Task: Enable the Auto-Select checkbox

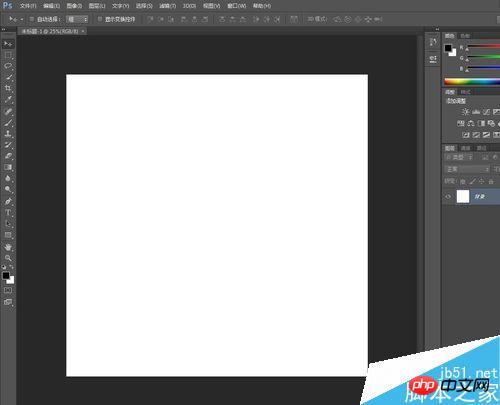Action: coord(32,19)
